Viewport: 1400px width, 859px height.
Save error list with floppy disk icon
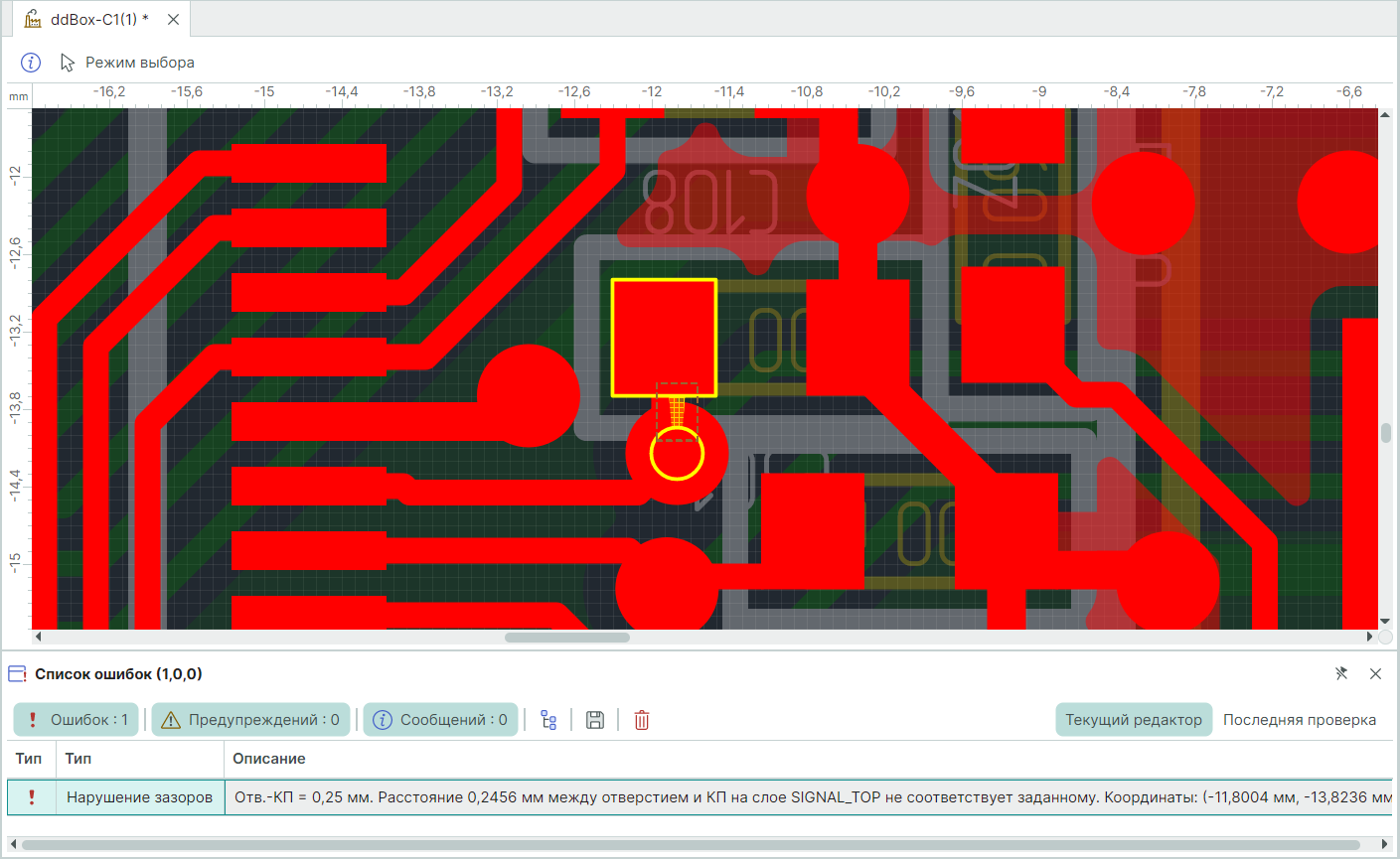coord(595,720)
